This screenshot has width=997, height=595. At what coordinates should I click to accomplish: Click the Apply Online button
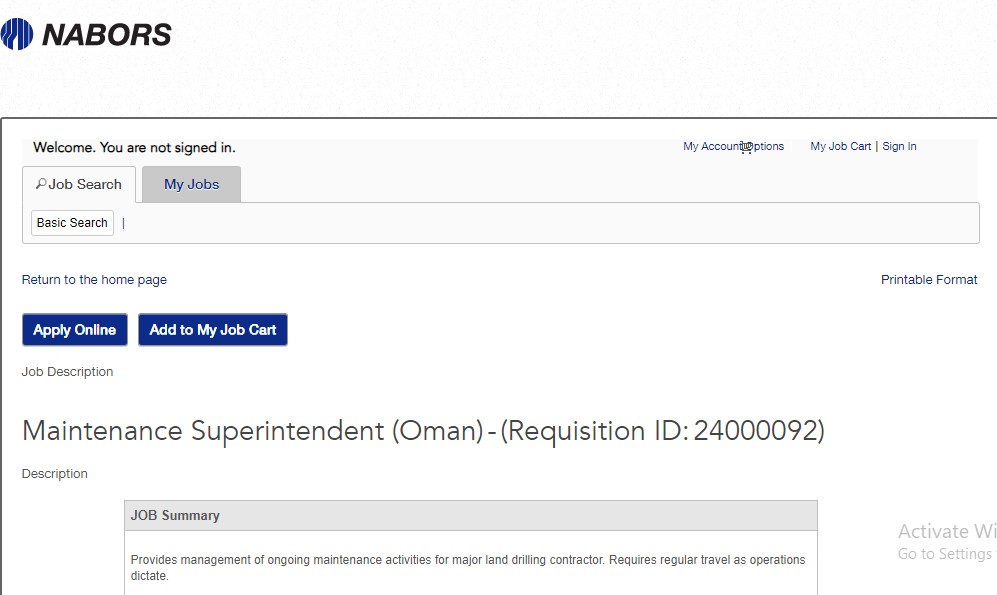click(x=75, y=330)
